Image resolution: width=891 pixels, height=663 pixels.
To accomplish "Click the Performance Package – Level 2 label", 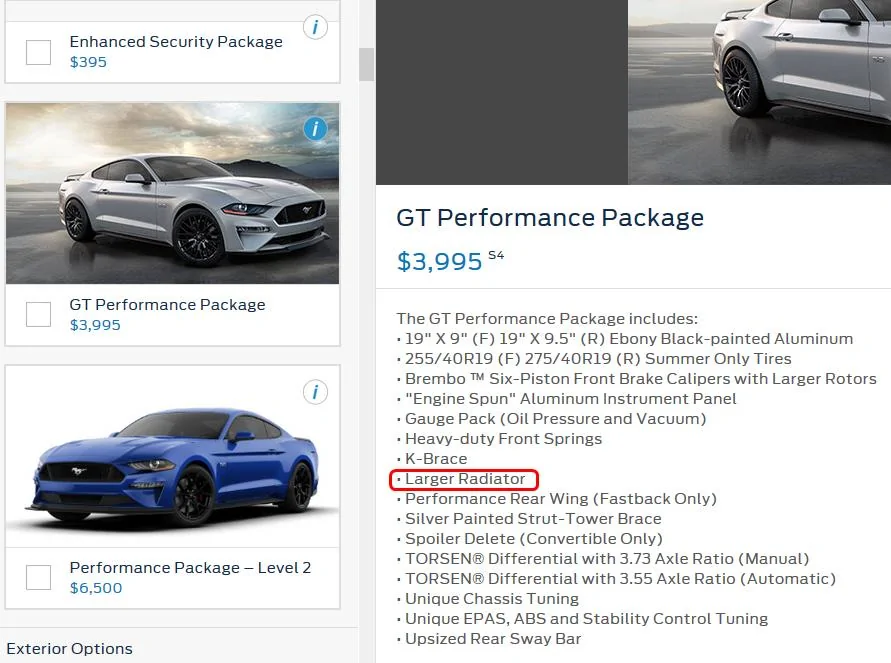I will (x=190, y=568).
